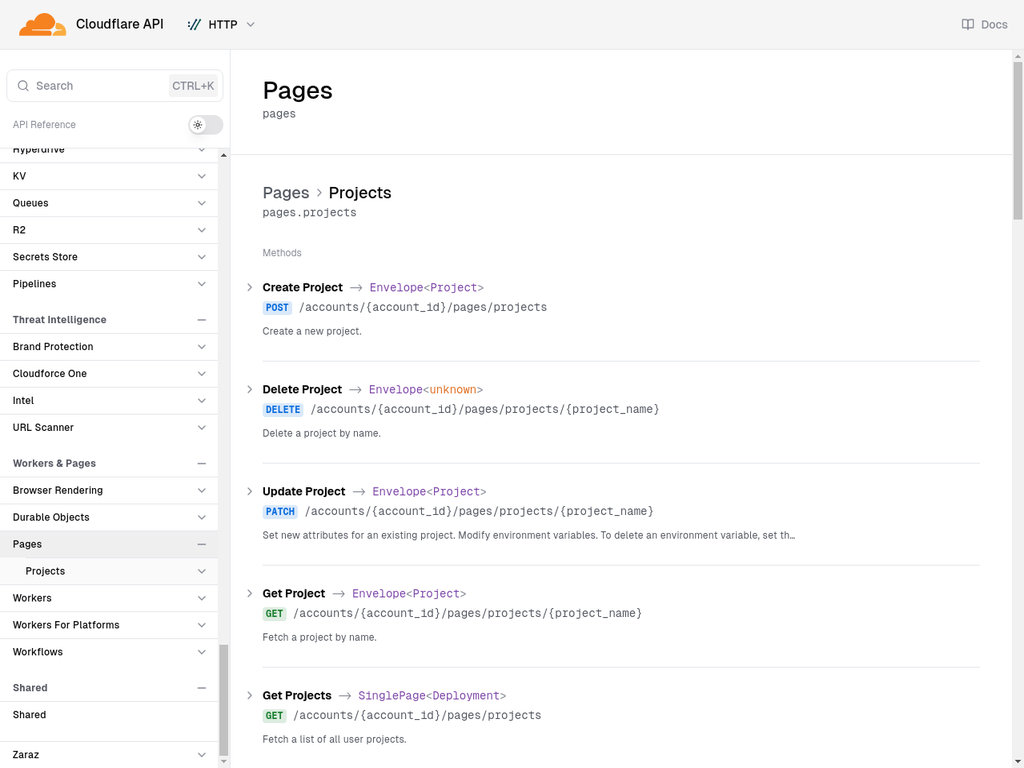Click the Docs link in header
Viewport: 1024px width, 768px height.
click(x=984, y=25)
